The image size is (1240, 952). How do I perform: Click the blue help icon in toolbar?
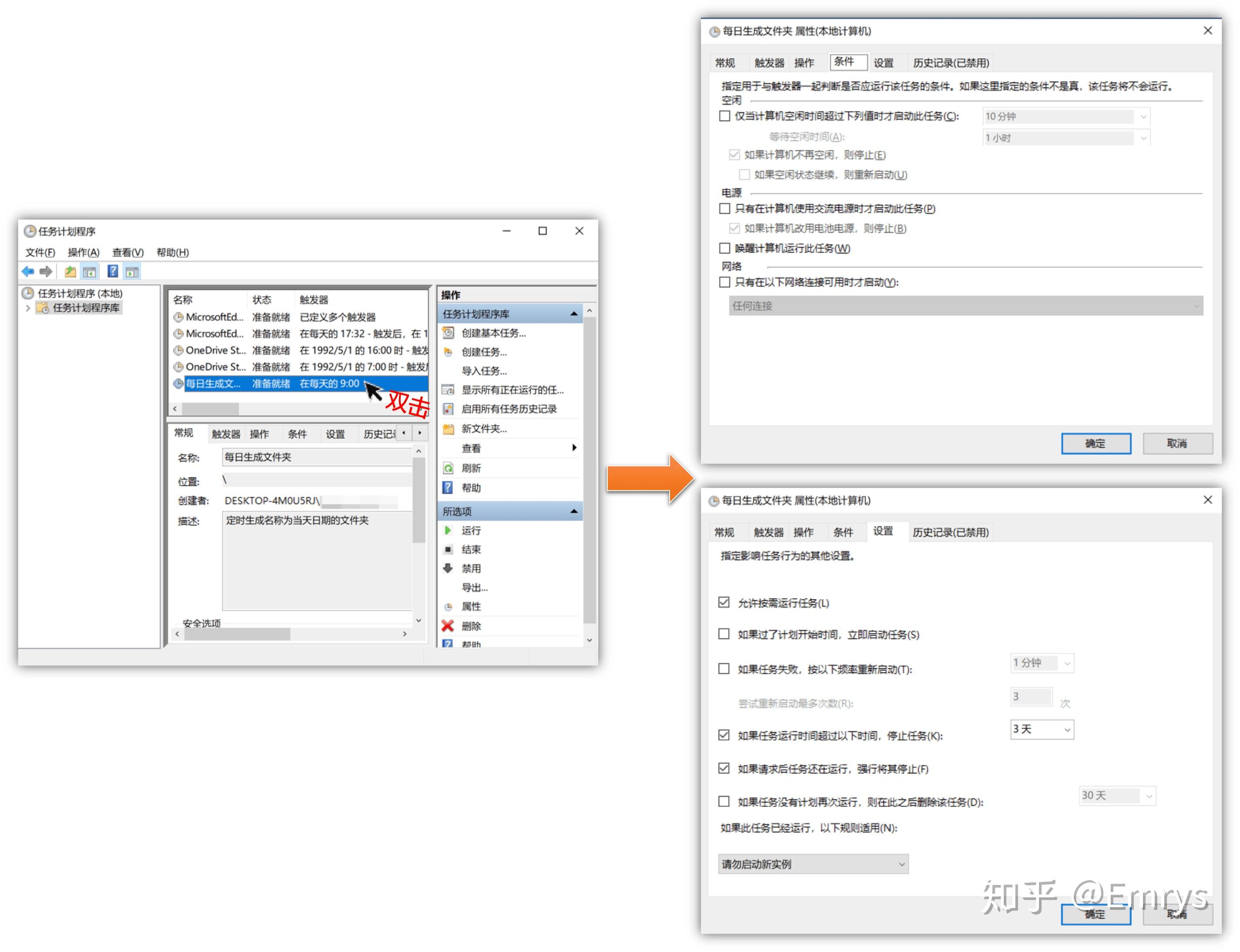113,272
